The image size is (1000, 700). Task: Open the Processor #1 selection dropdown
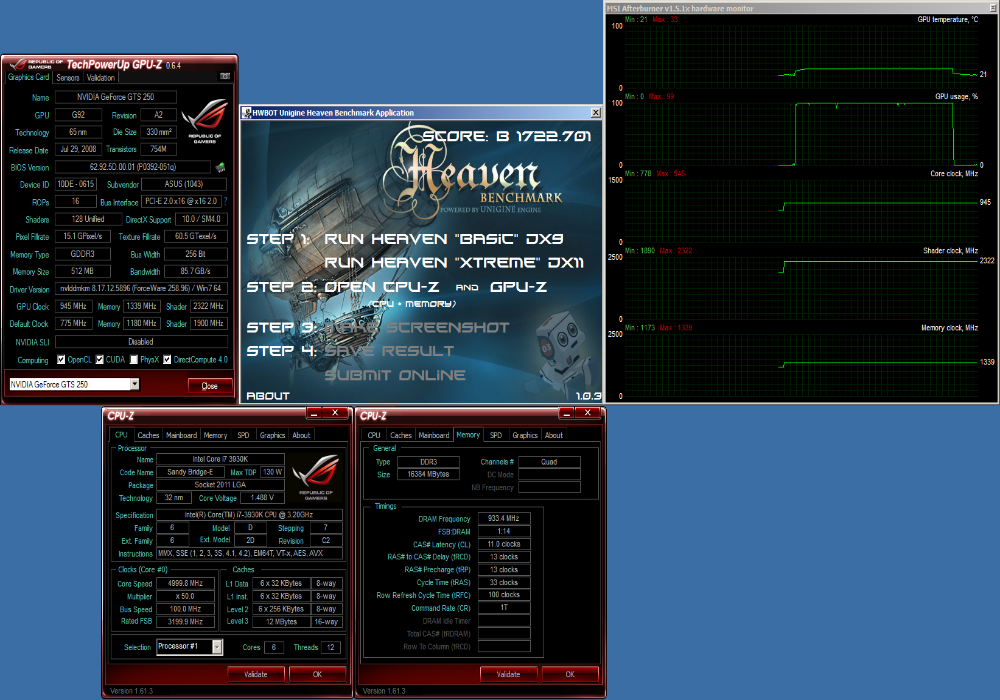click(217, 647)
